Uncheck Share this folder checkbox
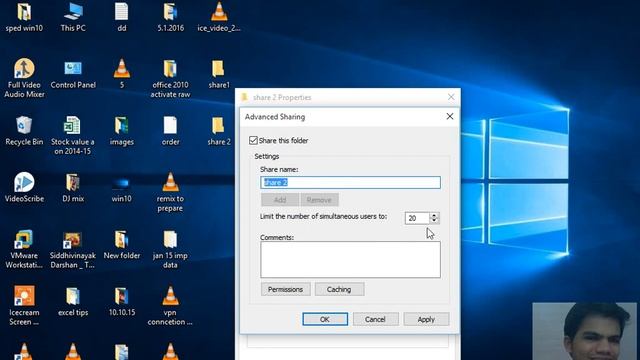This screenshot has width=640, height=360. coord(253,140)
